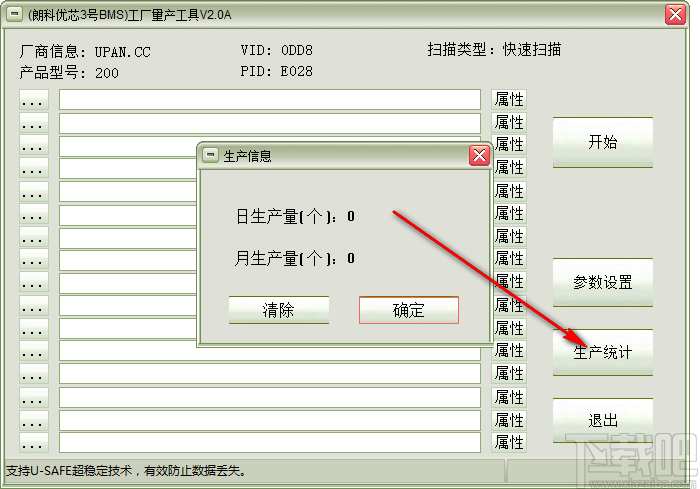This screenshot has width=700, height=489.
Task: Click the 生产信息 dialog title-bar menu icon
Action: click(x=210, y=155)
